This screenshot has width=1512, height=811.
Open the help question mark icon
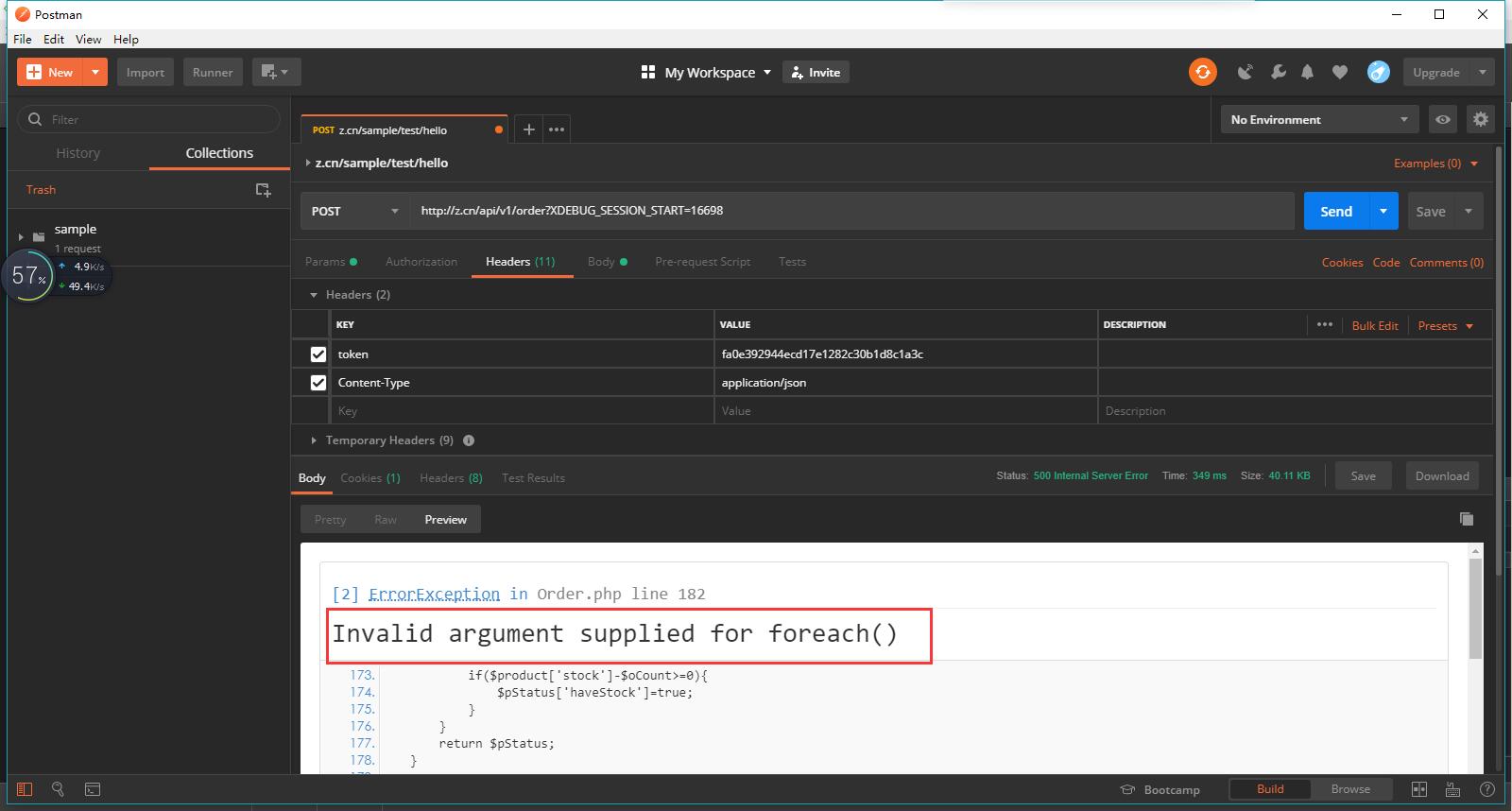click(x=1486, y=789)
